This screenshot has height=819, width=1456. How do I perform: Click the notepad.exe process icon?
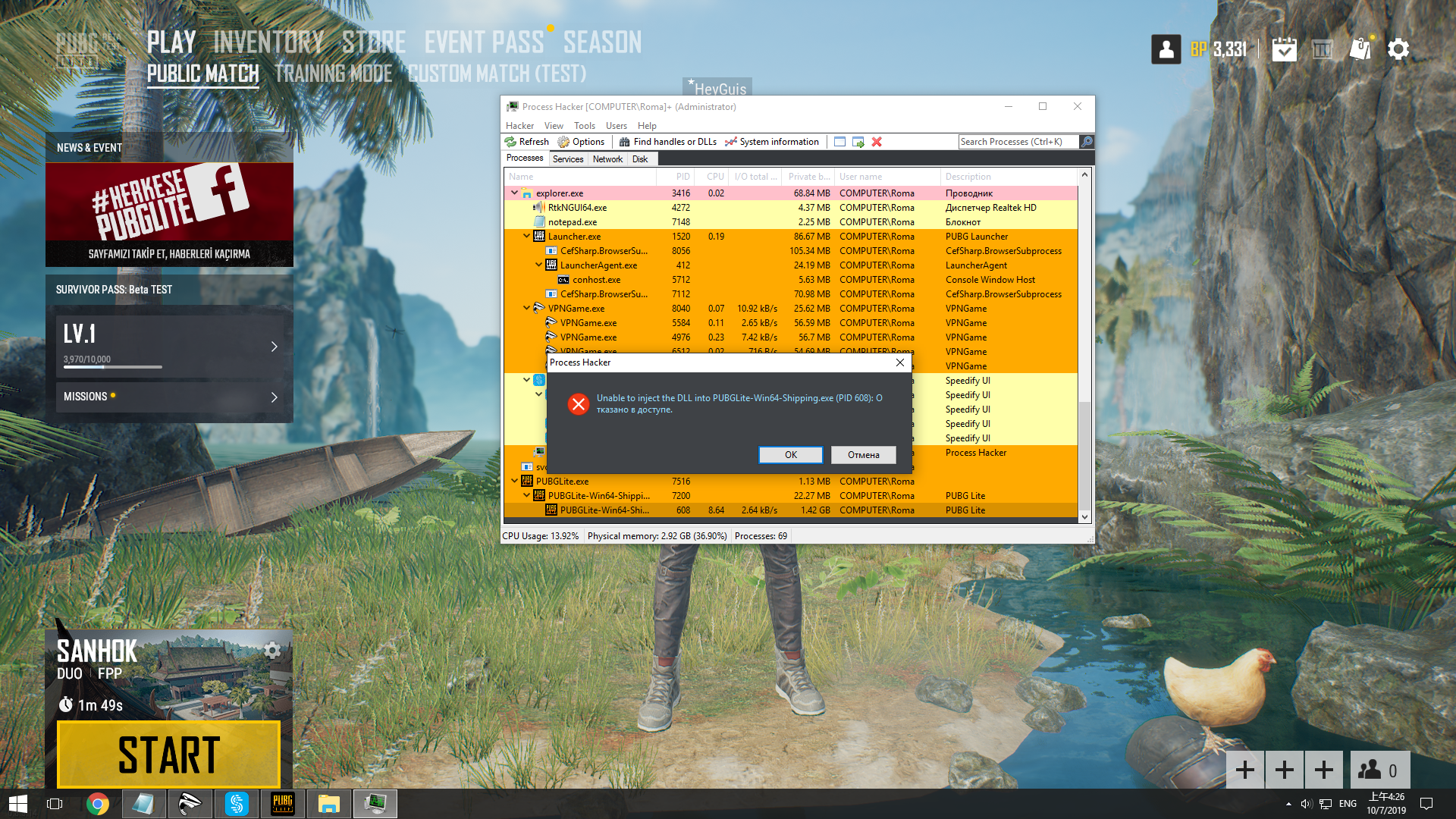tap(539, 222)
